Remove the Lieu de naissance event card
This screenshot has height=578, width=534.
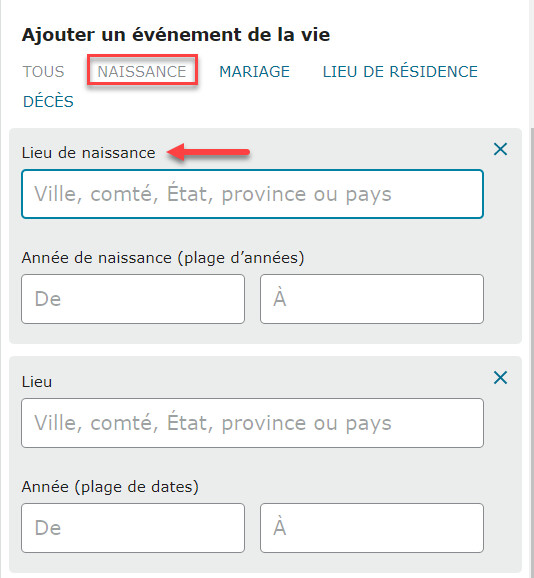click(500, 149)
